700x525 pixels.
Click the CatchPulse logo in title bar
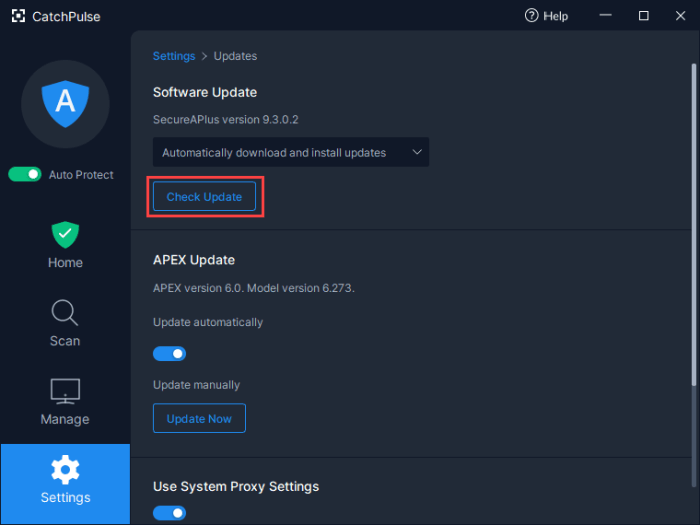pos(18,16)
